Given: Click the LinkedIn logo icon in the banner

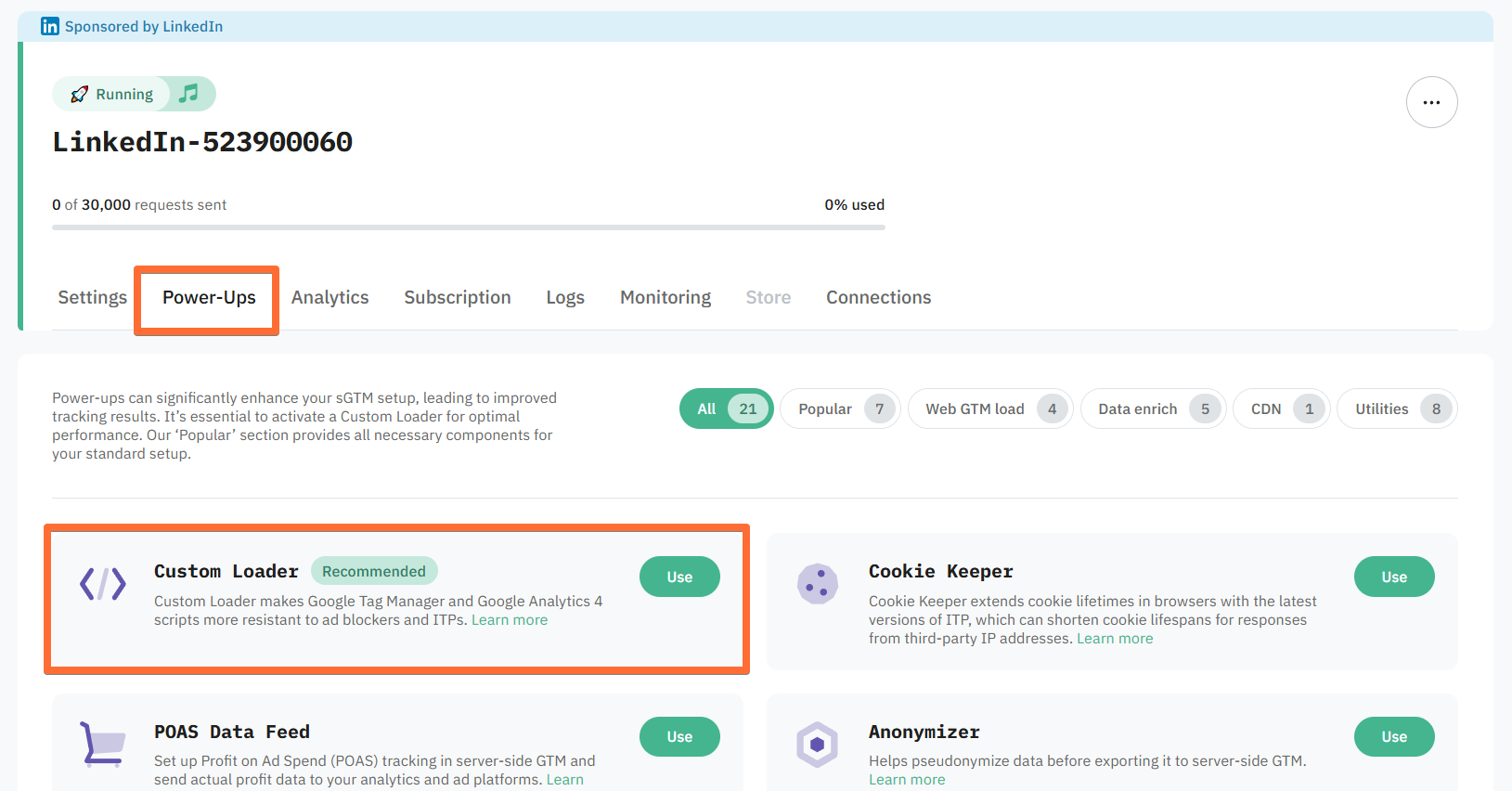Looking at the screenshot, I should pyautogui.click(x=50, y=26).
